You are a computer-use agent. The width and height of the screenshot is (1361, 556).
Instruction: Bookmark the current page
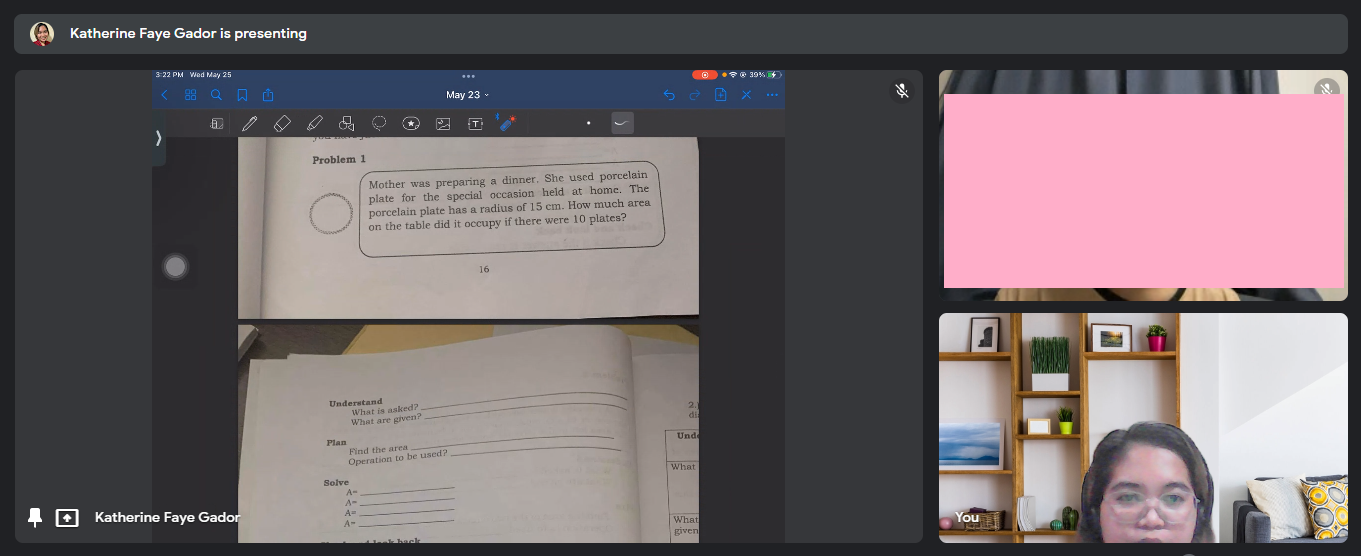tap(242, 95)
